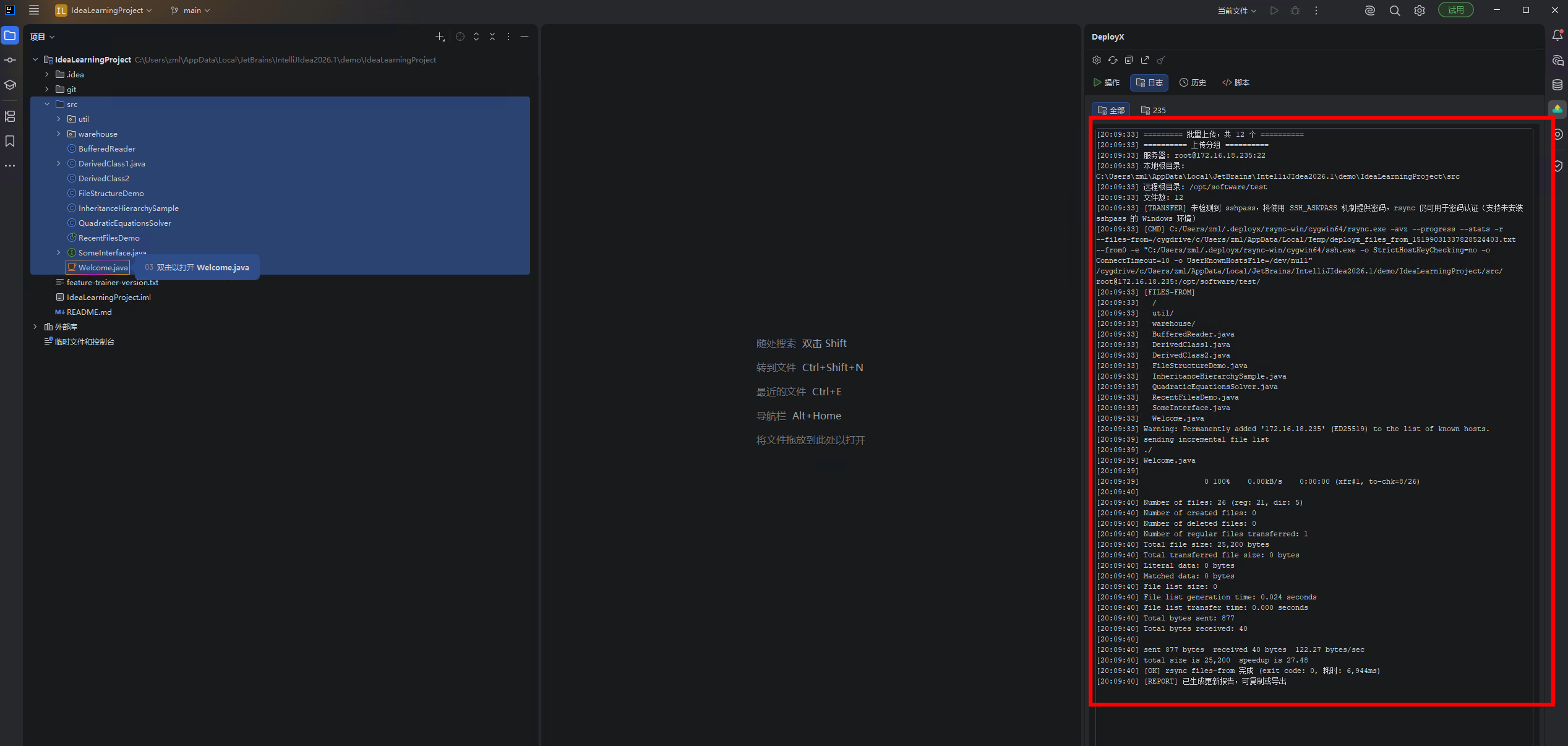Click the DeployX refresh icon
Image resolution: width=1568 pixels, height=746 pixels.
(1113, 60)
